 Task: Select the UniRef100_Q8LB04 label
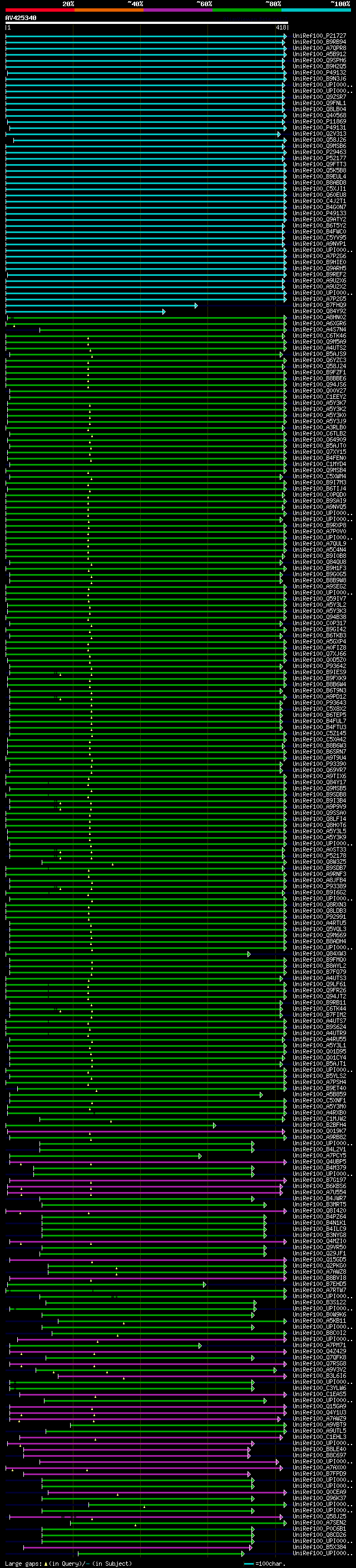tap(319, 109)
